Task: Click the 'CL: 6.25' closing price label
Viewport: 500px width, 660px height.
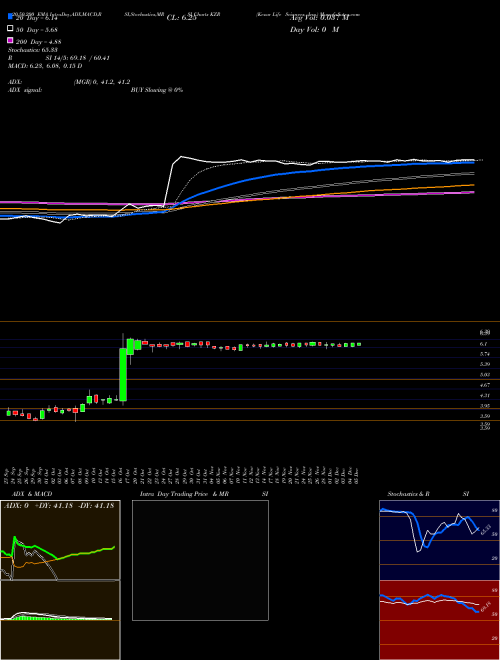Action: (181, 18)
